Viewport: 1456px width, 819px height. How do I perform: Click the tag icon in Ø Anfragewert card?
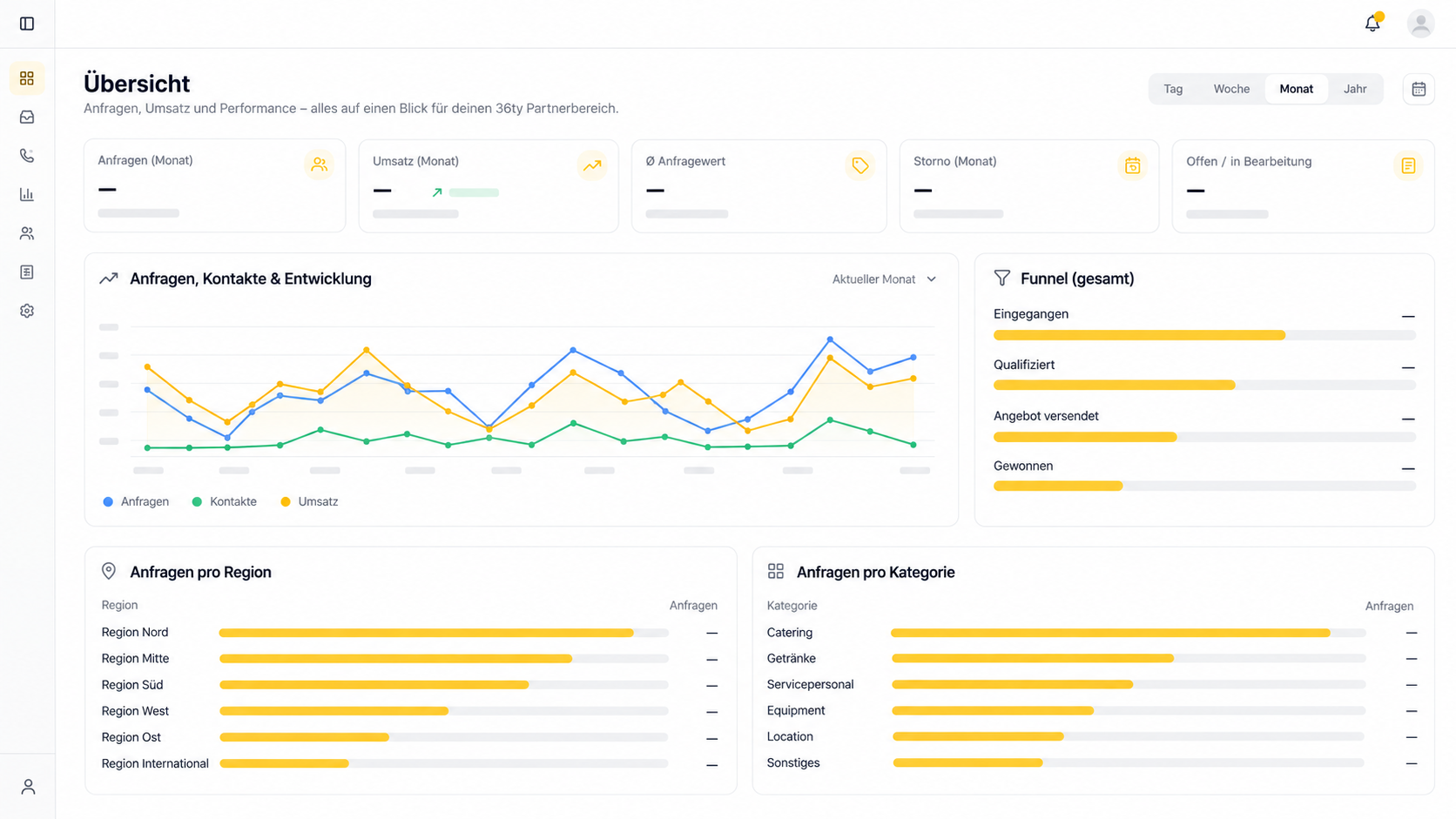(860, 165)
